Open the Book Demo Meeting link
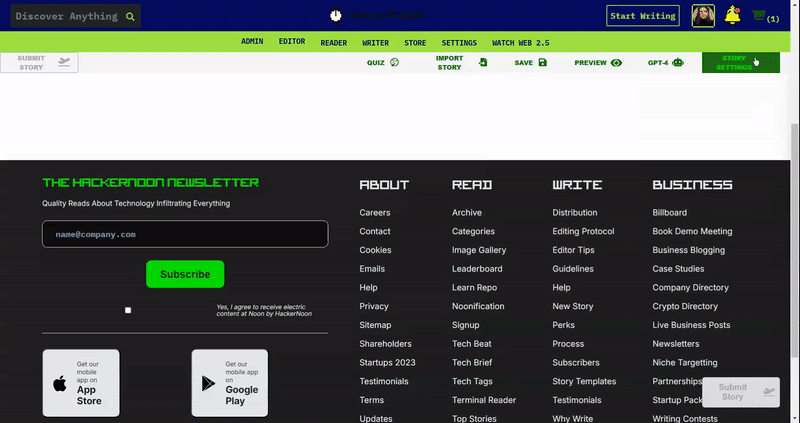This screenshot has height=423, width=800. click(692, 231)
